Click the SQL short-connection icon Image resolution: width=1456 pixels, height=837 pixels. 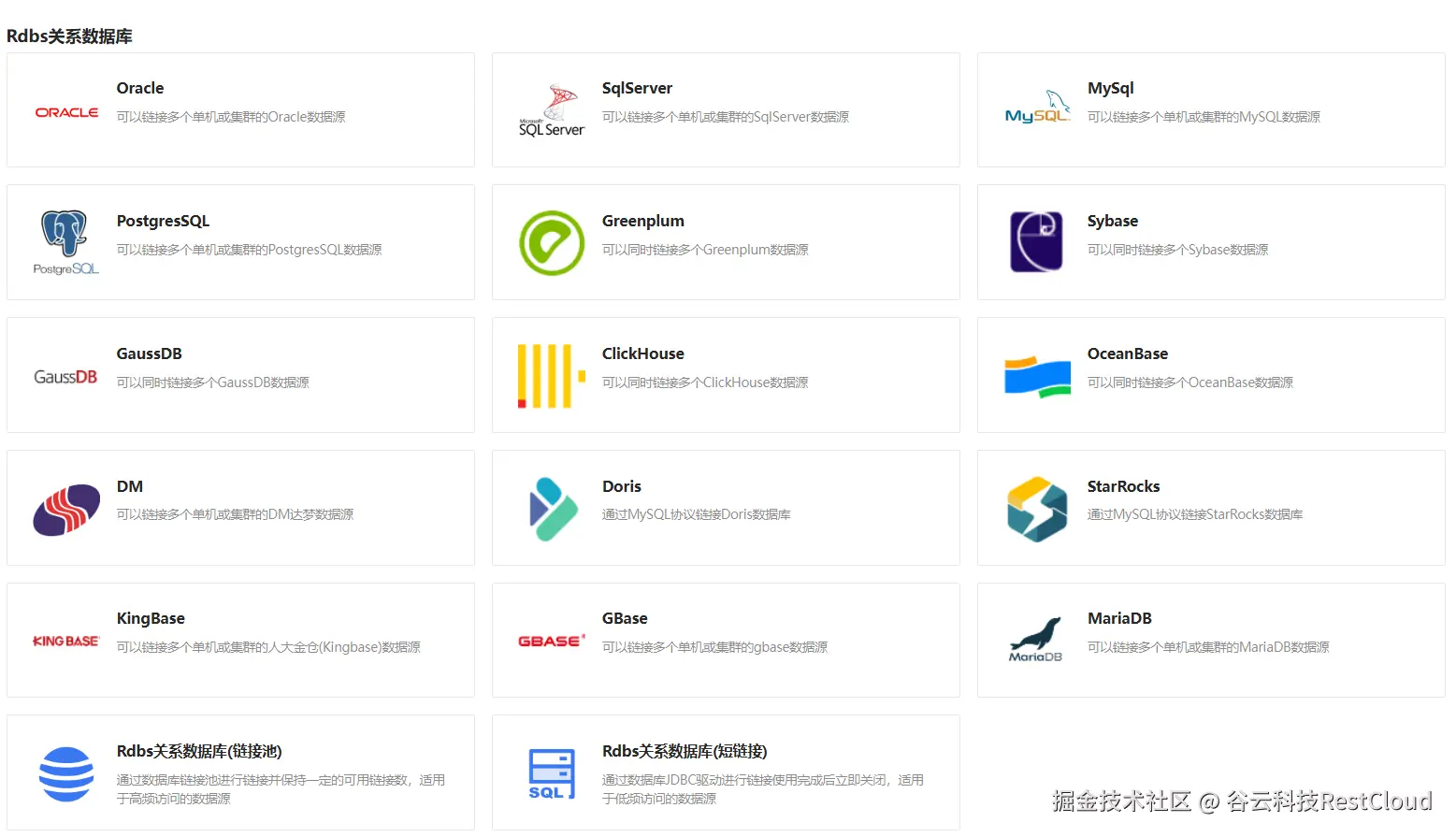coord(552,774)
